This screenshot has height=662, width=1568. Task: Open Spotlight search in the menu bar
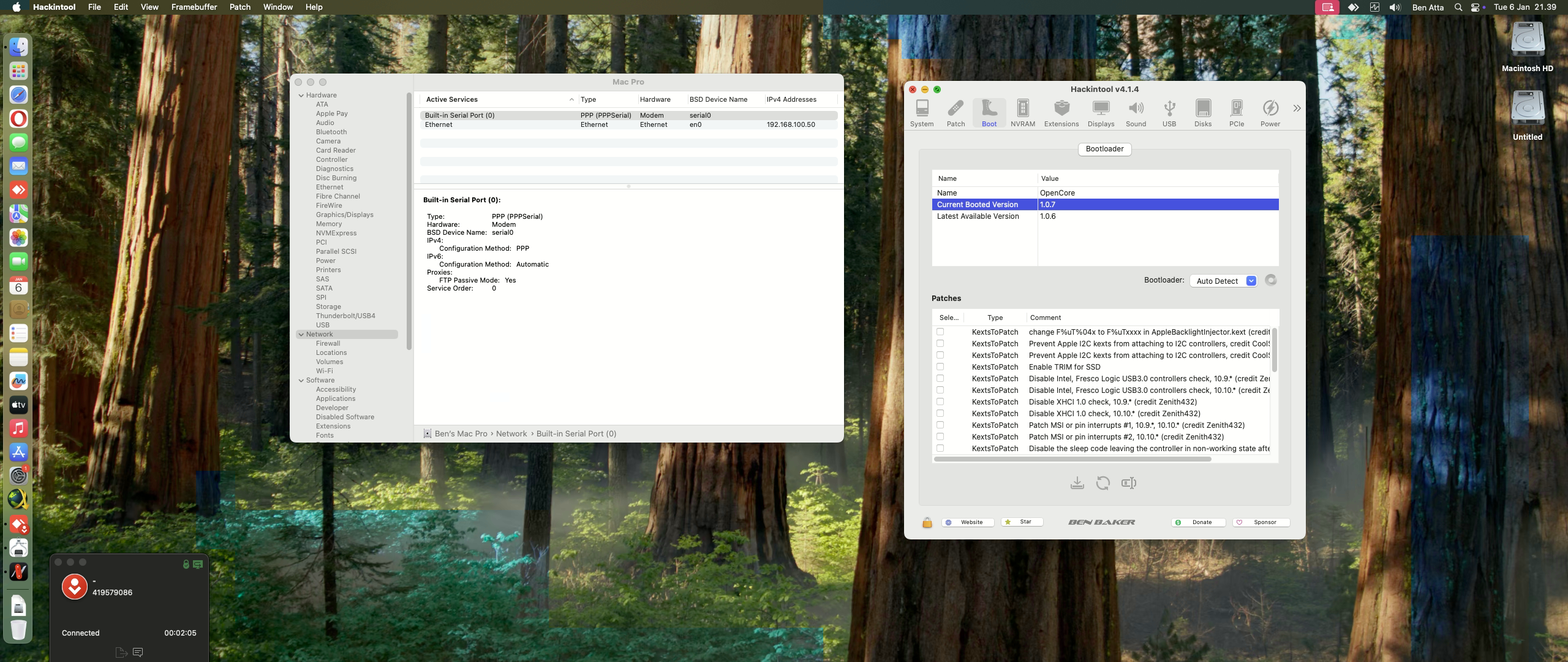pyautogui.click(x=1458, y=7)
